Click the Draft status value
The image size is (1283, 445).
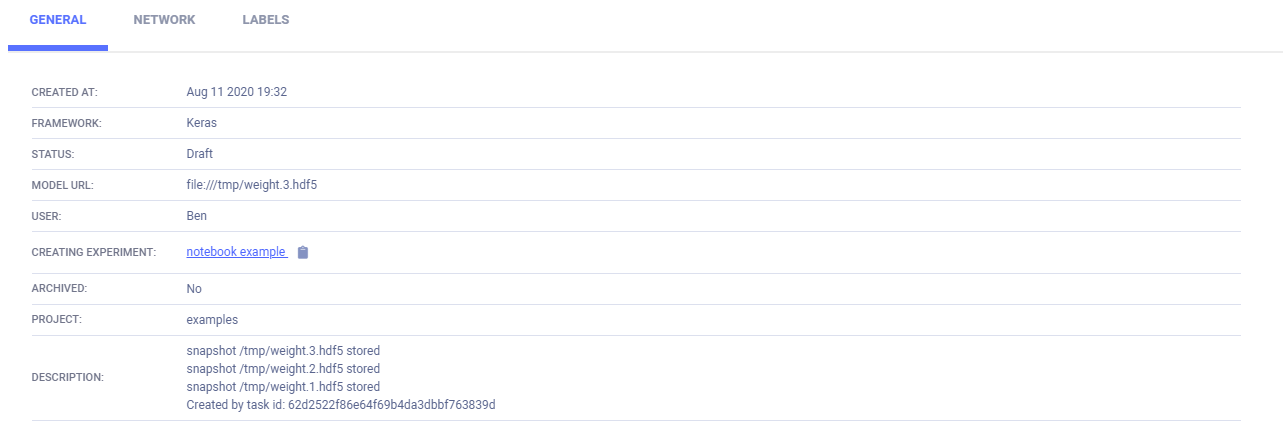coord(200,154)
